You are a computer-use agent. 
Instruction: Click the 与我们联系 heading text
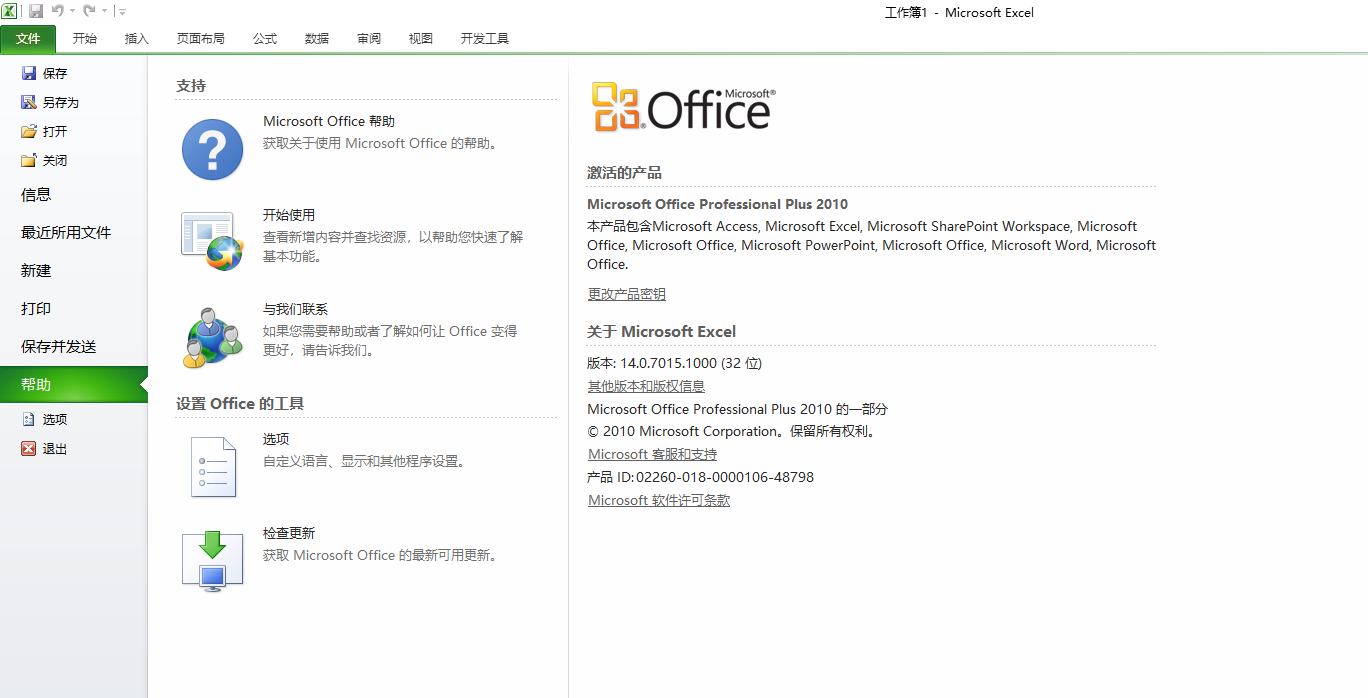coord(295,309)
